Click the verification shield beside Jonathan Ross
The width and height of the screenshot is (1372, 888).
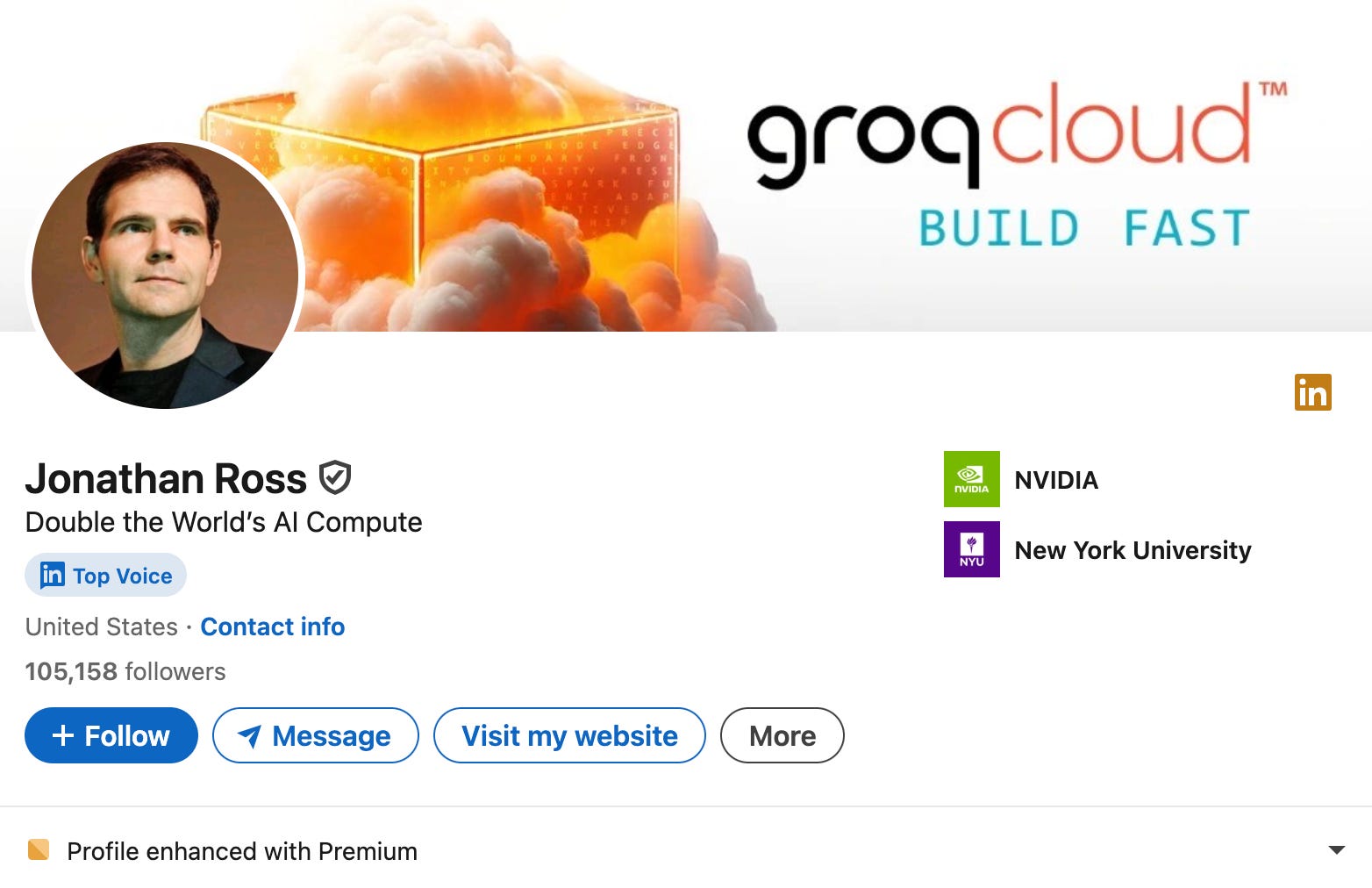(335, 478)
